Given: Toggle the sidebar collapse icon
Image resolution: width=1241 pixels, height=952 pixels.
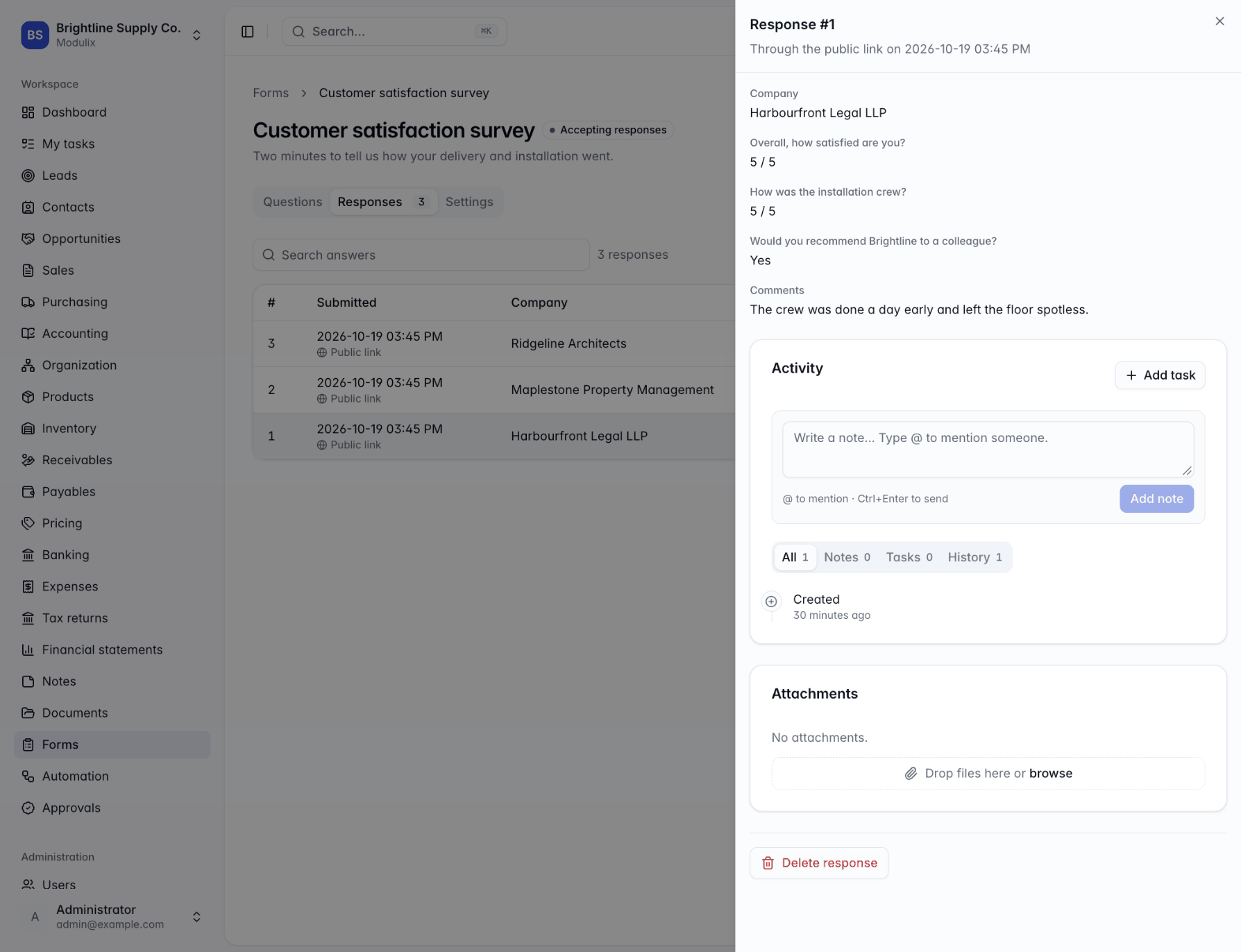Looking at the screenshot, I should pos(248,31).
